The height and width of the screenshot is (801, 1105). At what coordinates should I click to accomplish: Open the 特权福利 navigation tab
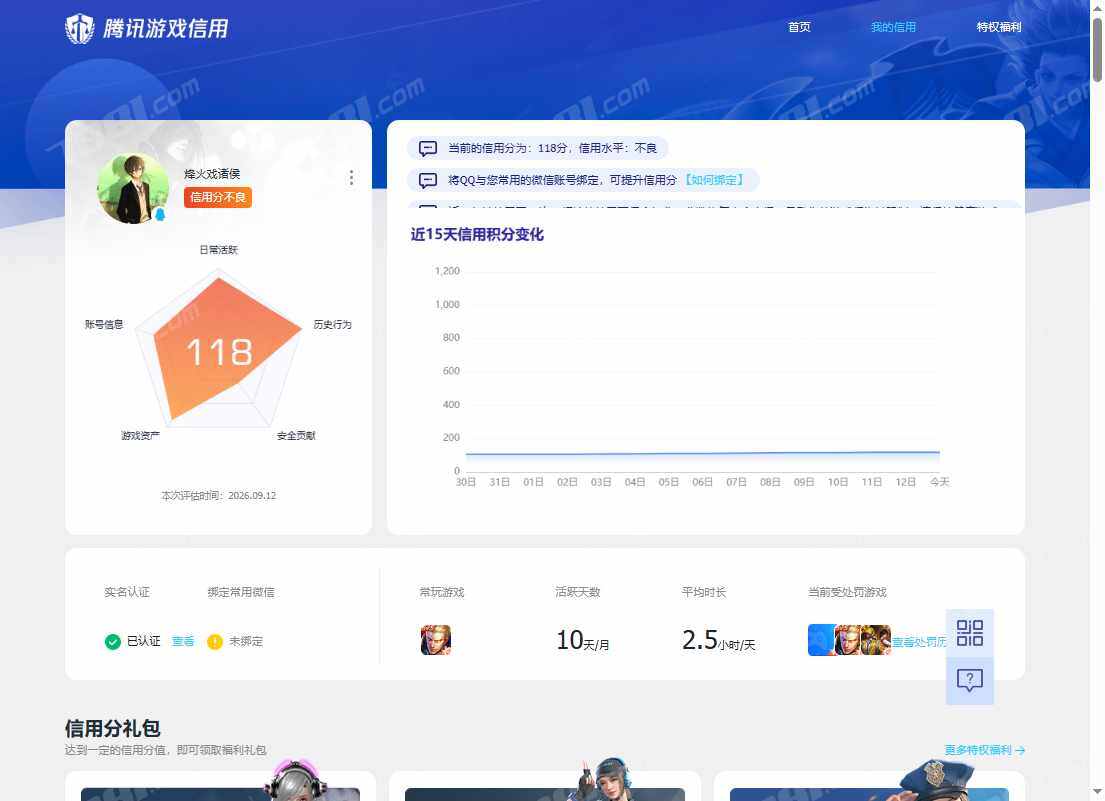[999, 27]
